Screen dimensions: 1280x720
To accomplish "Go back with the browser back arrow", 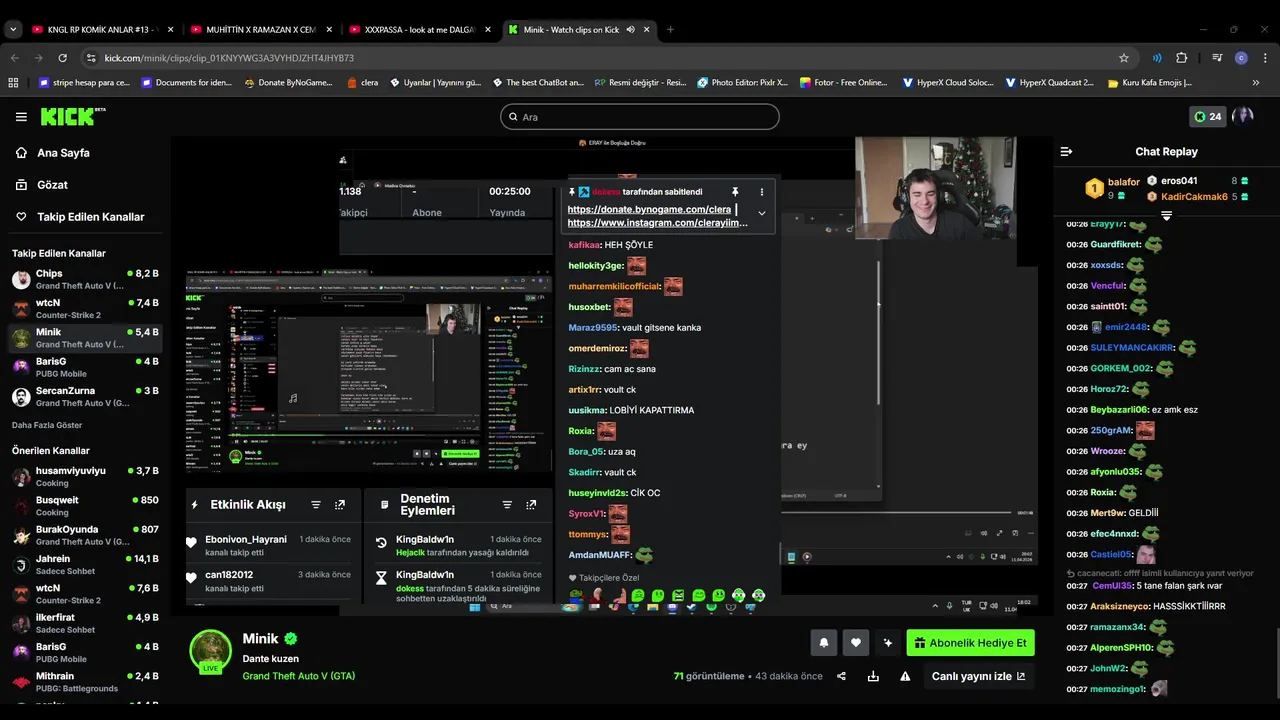I will click(x=15, y=58).
